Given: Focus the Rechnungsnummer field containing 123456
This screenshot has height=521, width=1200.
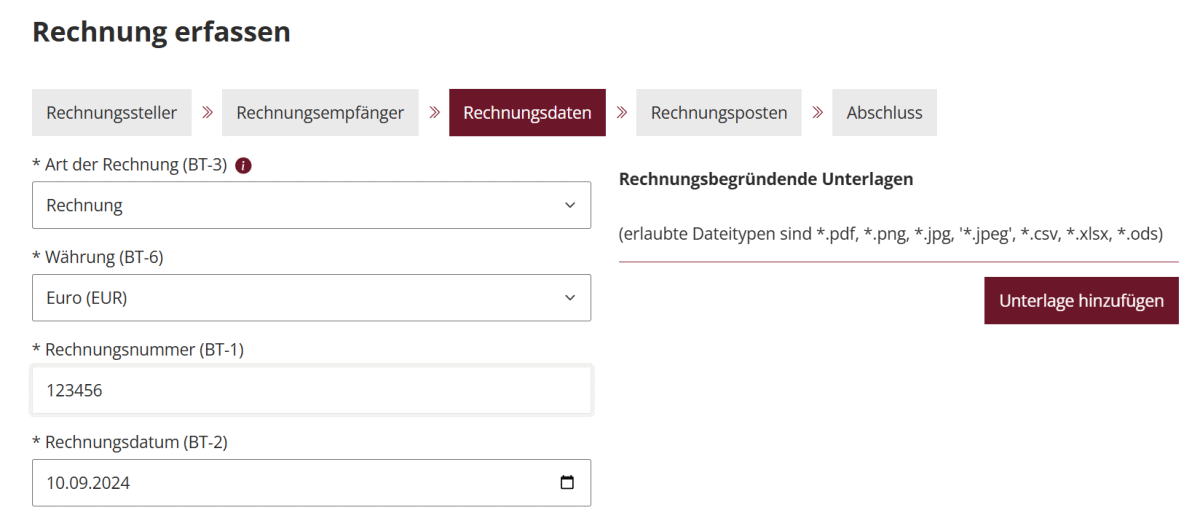Looking at the screenshot, I should click(x=311, y=390).
